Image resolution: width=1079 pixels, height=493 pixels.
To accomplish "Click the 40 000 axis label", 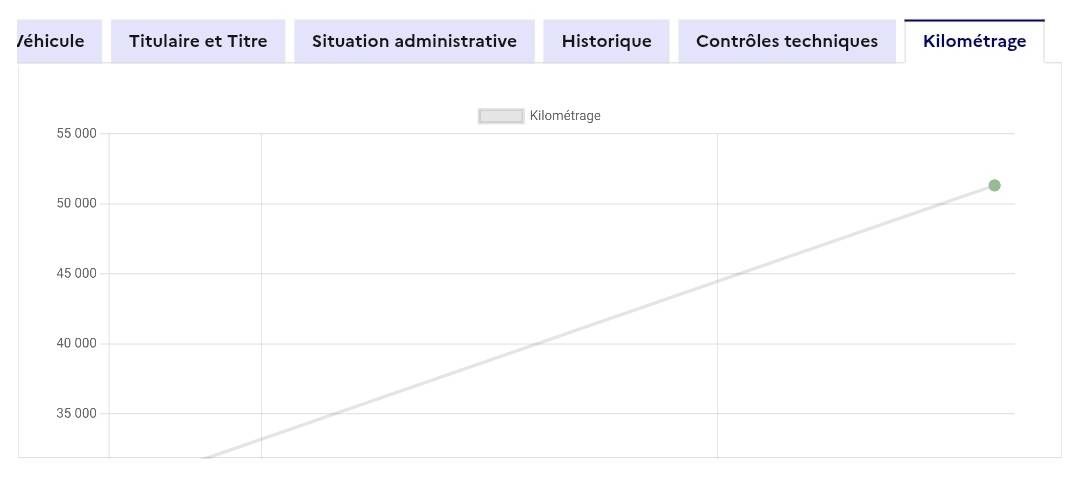I will click(x=76, y=344).
